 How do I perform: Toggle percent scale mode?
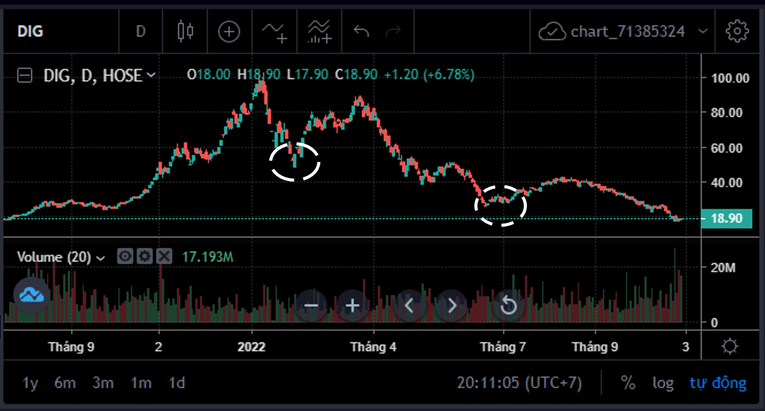[628, 382]
